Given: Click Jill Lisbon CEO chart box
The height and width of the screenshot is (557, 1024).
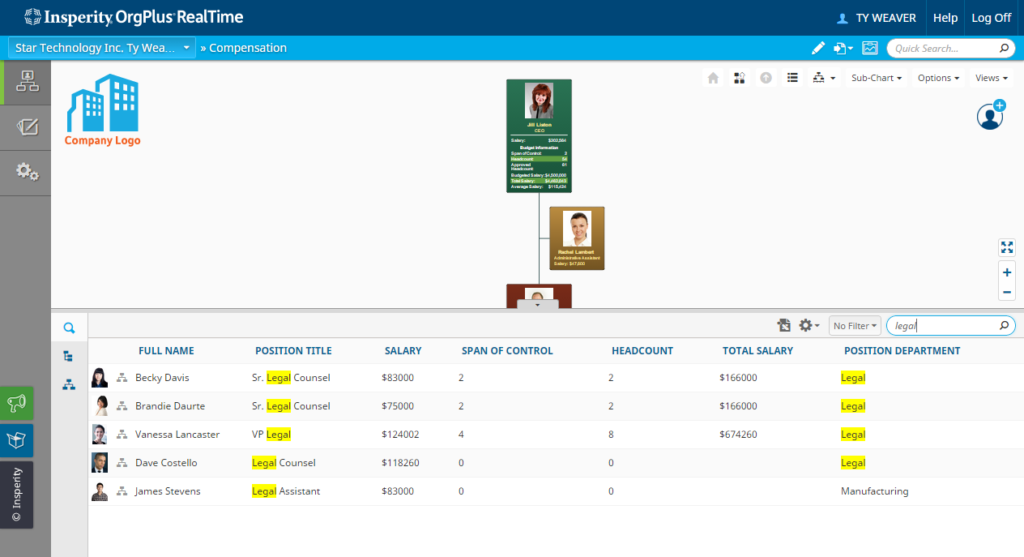Looking at the screenshot, I should (538, 135).
